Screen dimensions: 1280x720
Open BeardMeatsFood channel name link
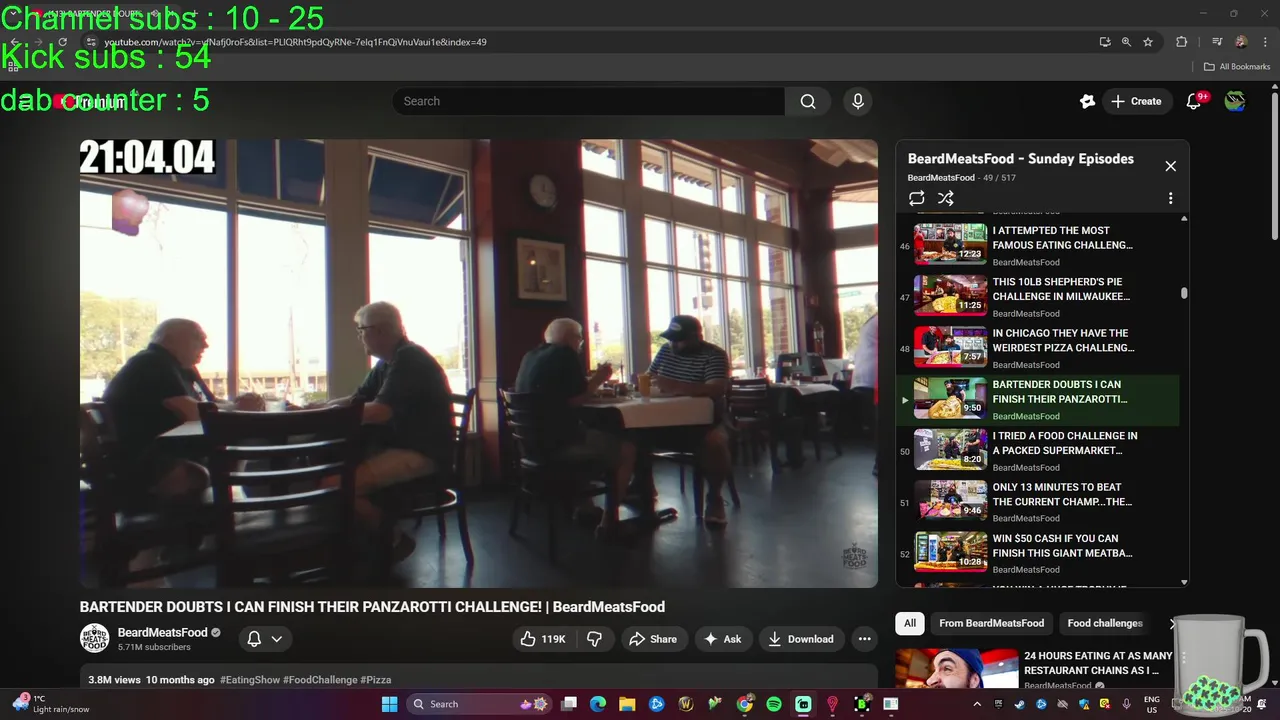tap(162, 632)
